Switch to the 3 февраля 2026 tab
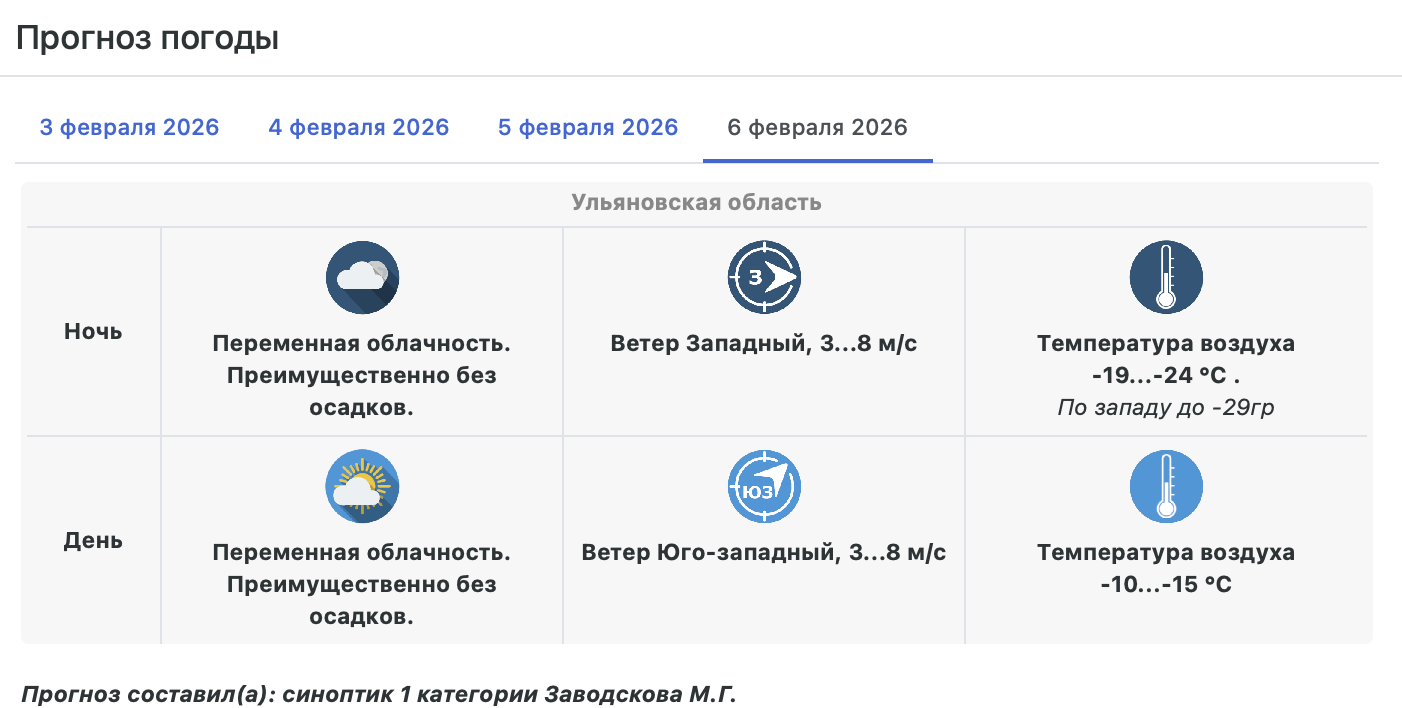Viewport: 1402px width, 708px height. coord(129,128)
